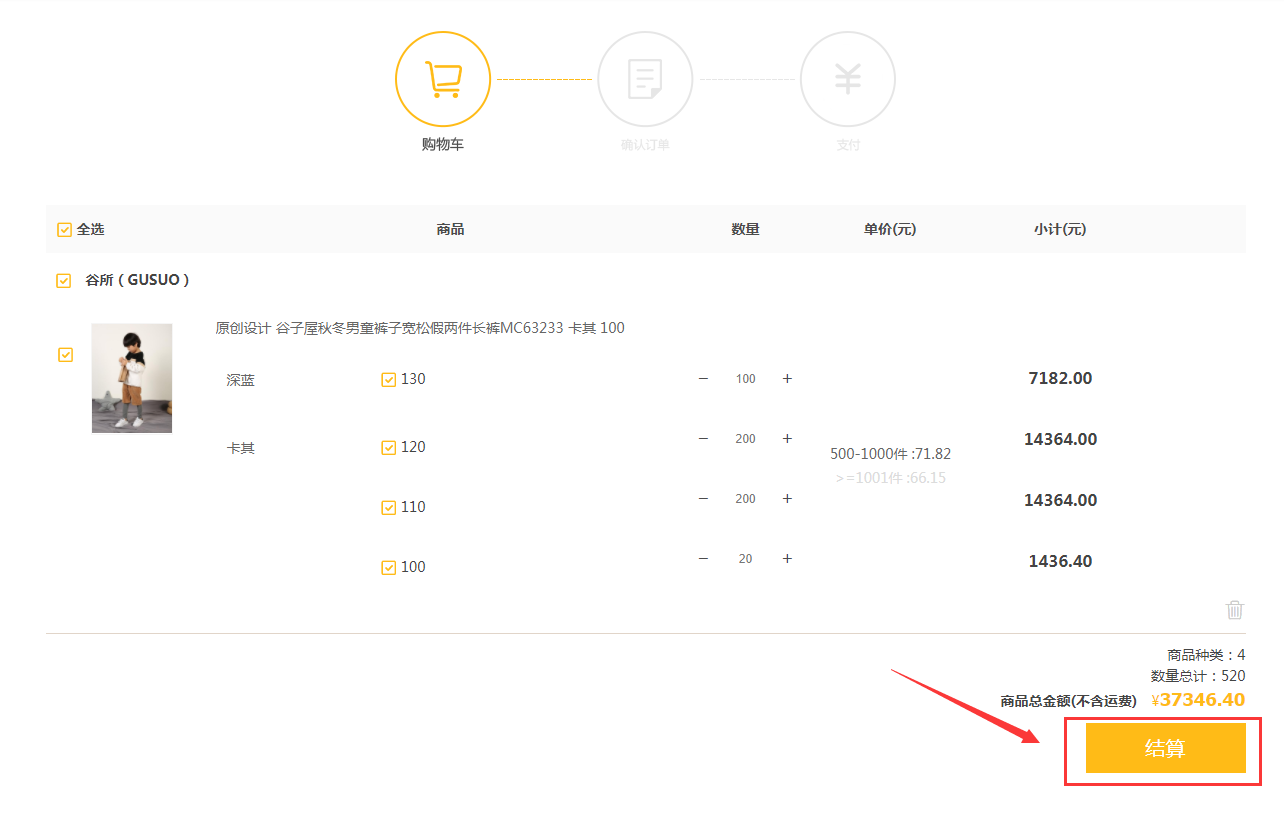
Task: Toggle the product checkbox beside the thumbnail
Action: [66, 355]
